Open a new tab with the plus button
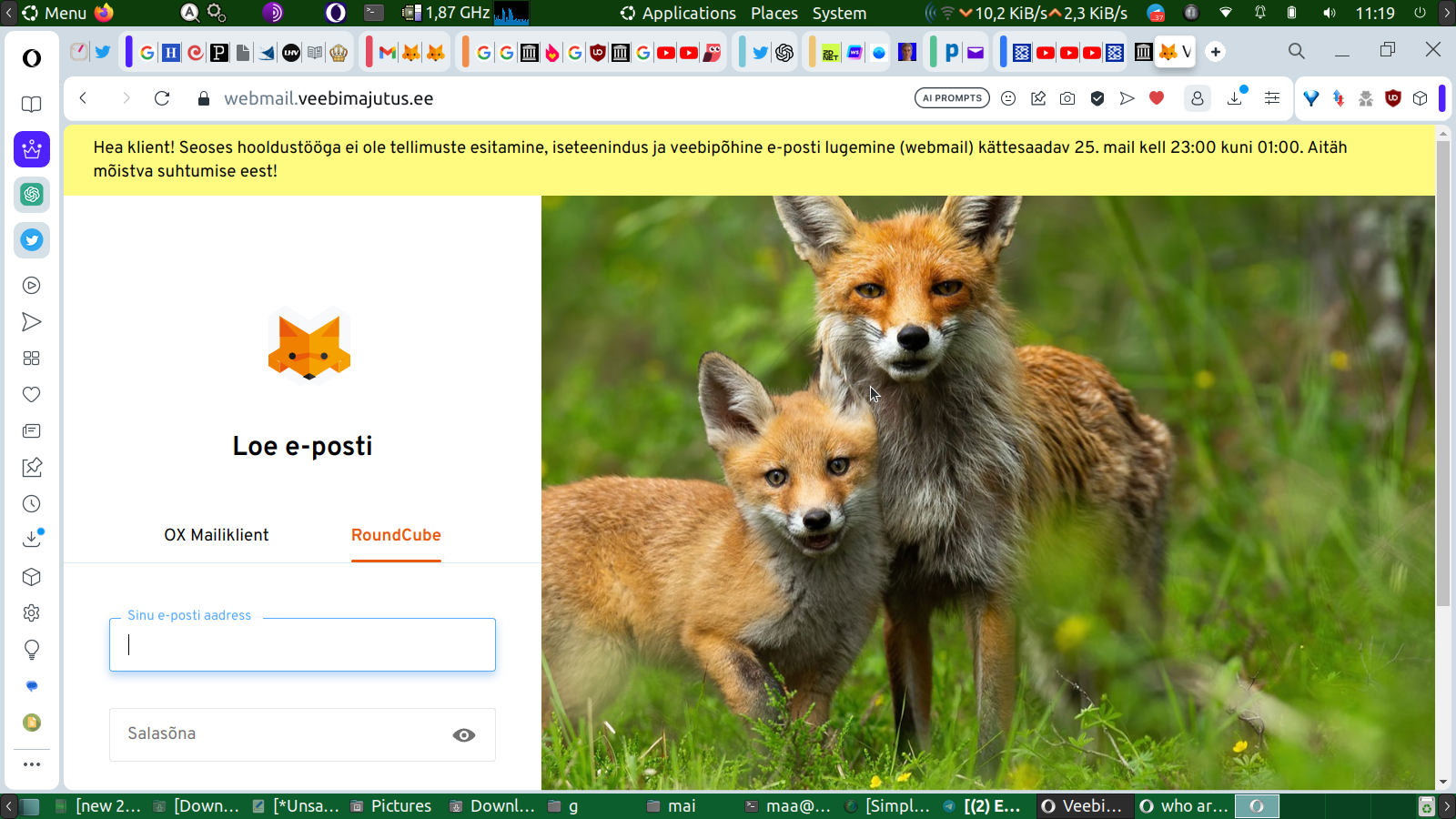1456x819 pixels. click(x=1216, y=52)
